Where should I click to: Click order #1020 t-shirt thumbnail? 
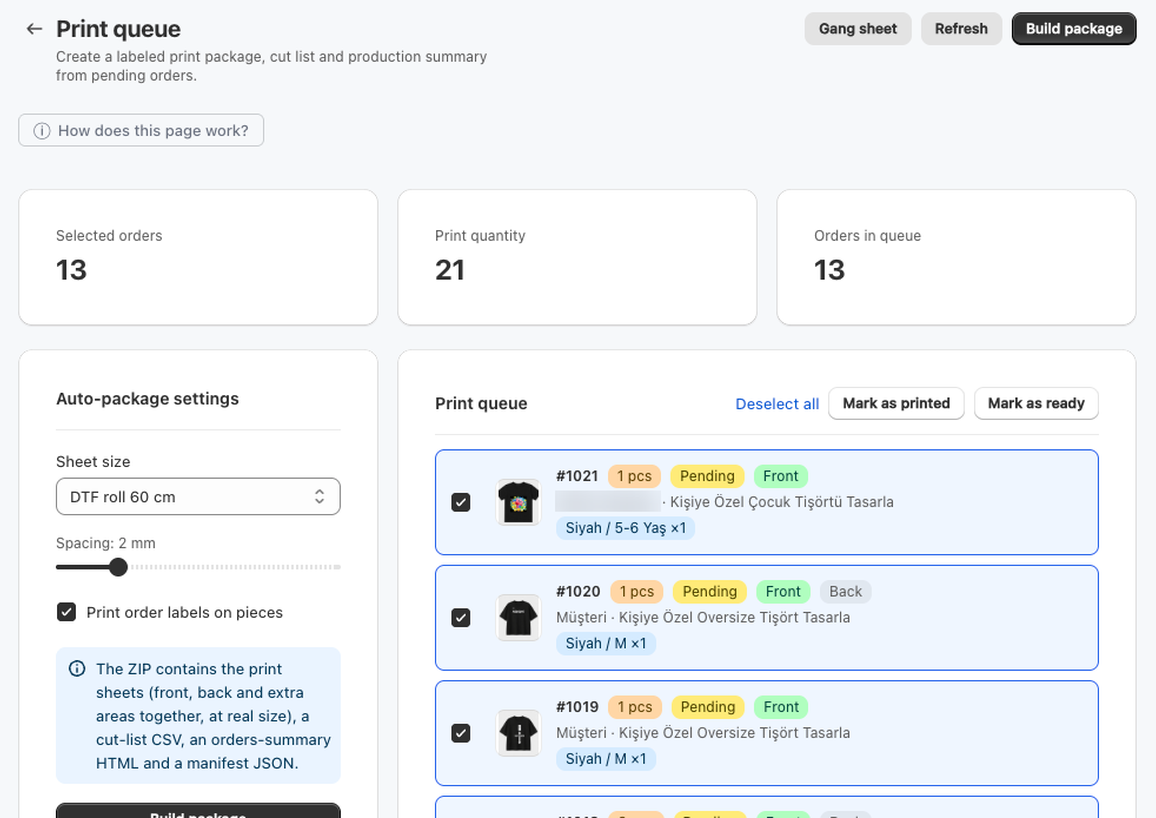point(518,618)
